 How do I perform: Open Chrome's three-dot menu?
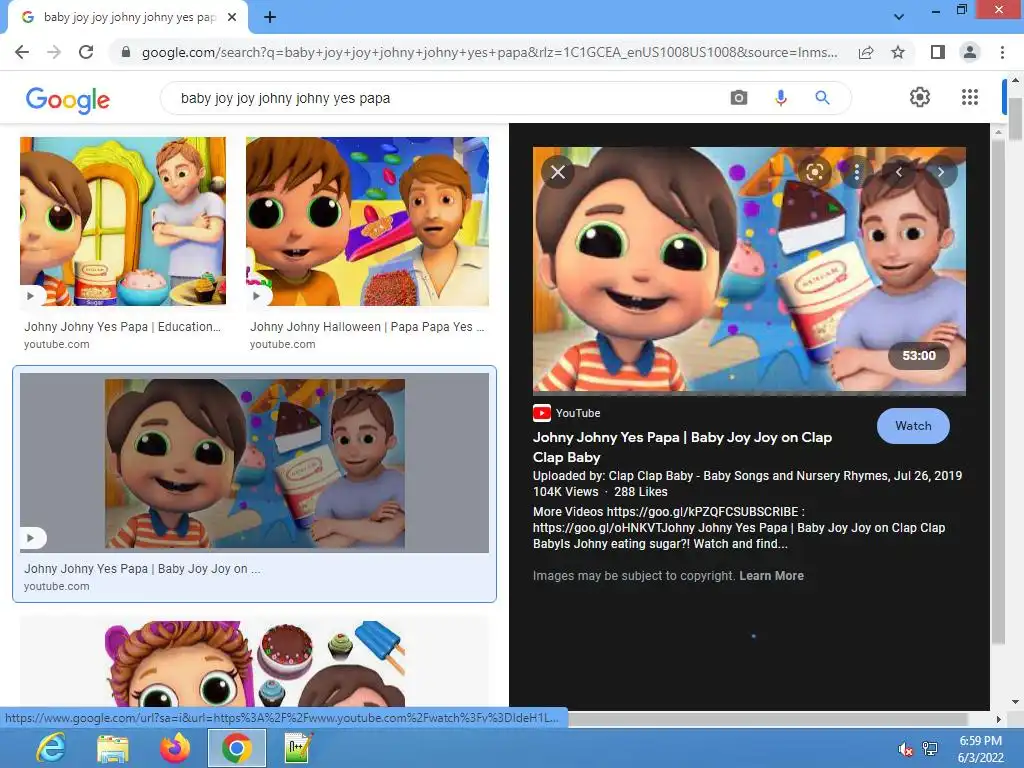tap(1002, 52)
